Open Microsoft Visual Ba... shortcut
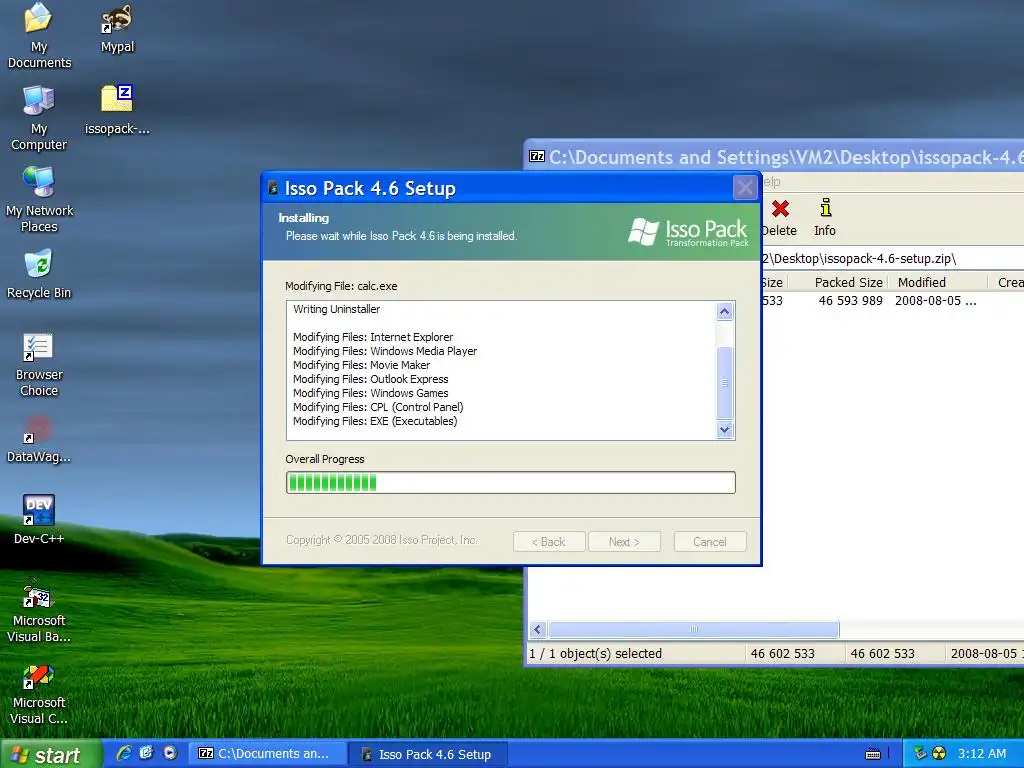The height and width of the screenshot is (768, 1024). [39, 611]
